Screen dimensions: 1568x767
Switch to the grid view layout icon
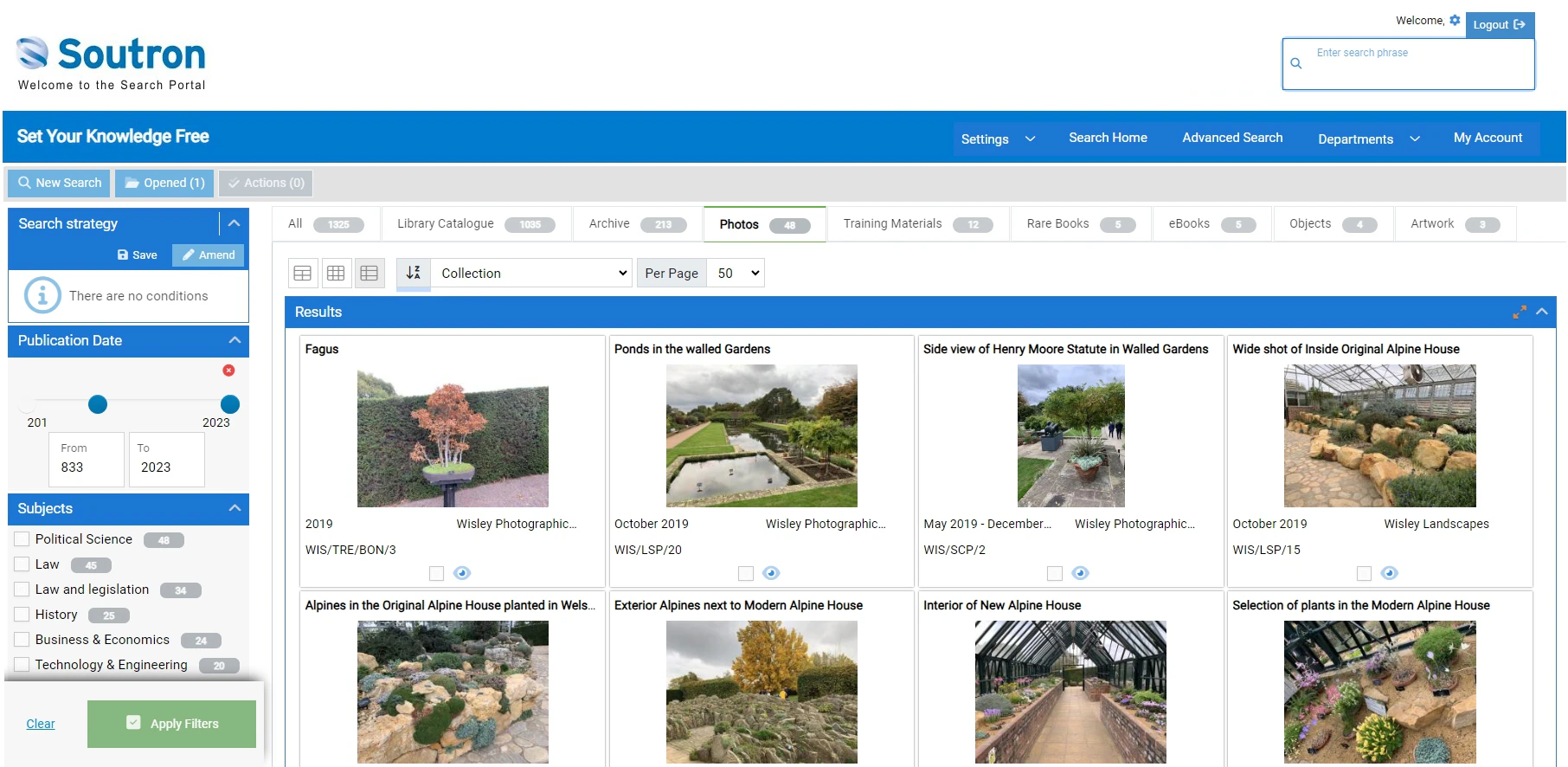[336, 274]
